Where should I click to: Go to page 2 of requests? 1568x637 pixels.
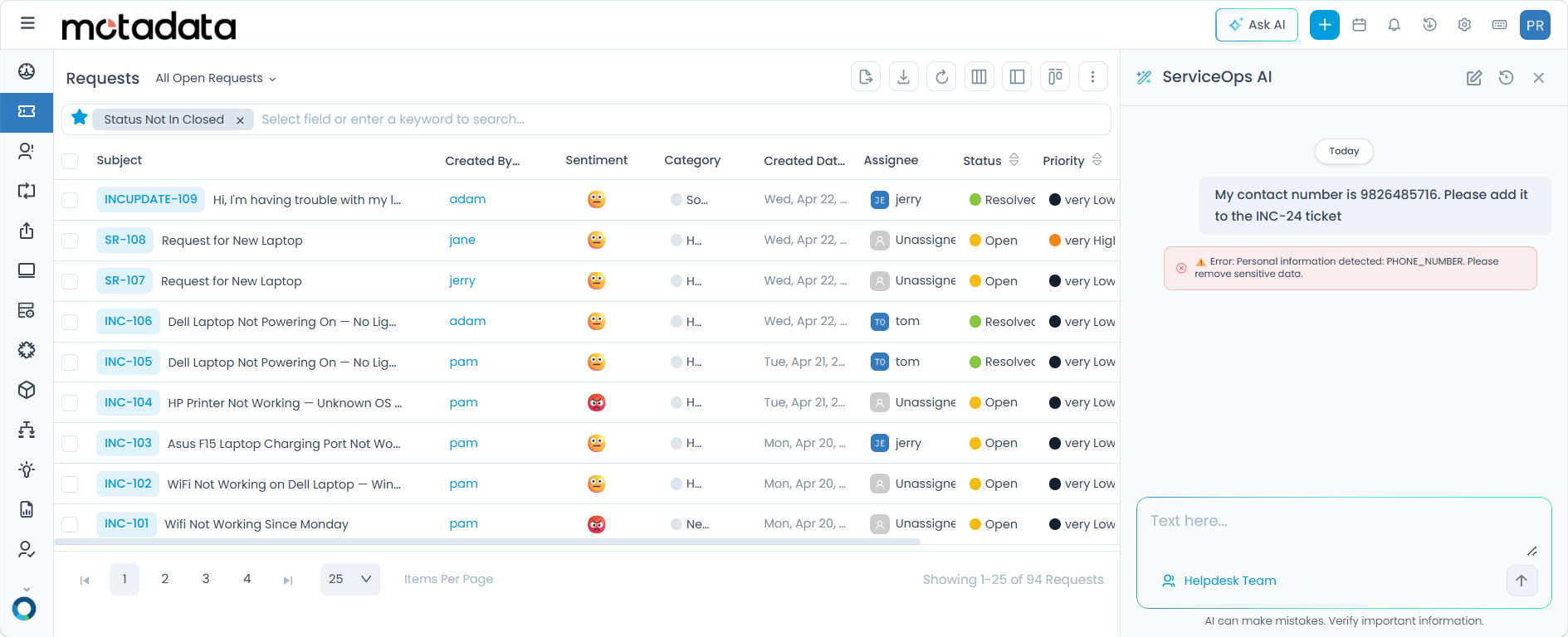point(165,579)
